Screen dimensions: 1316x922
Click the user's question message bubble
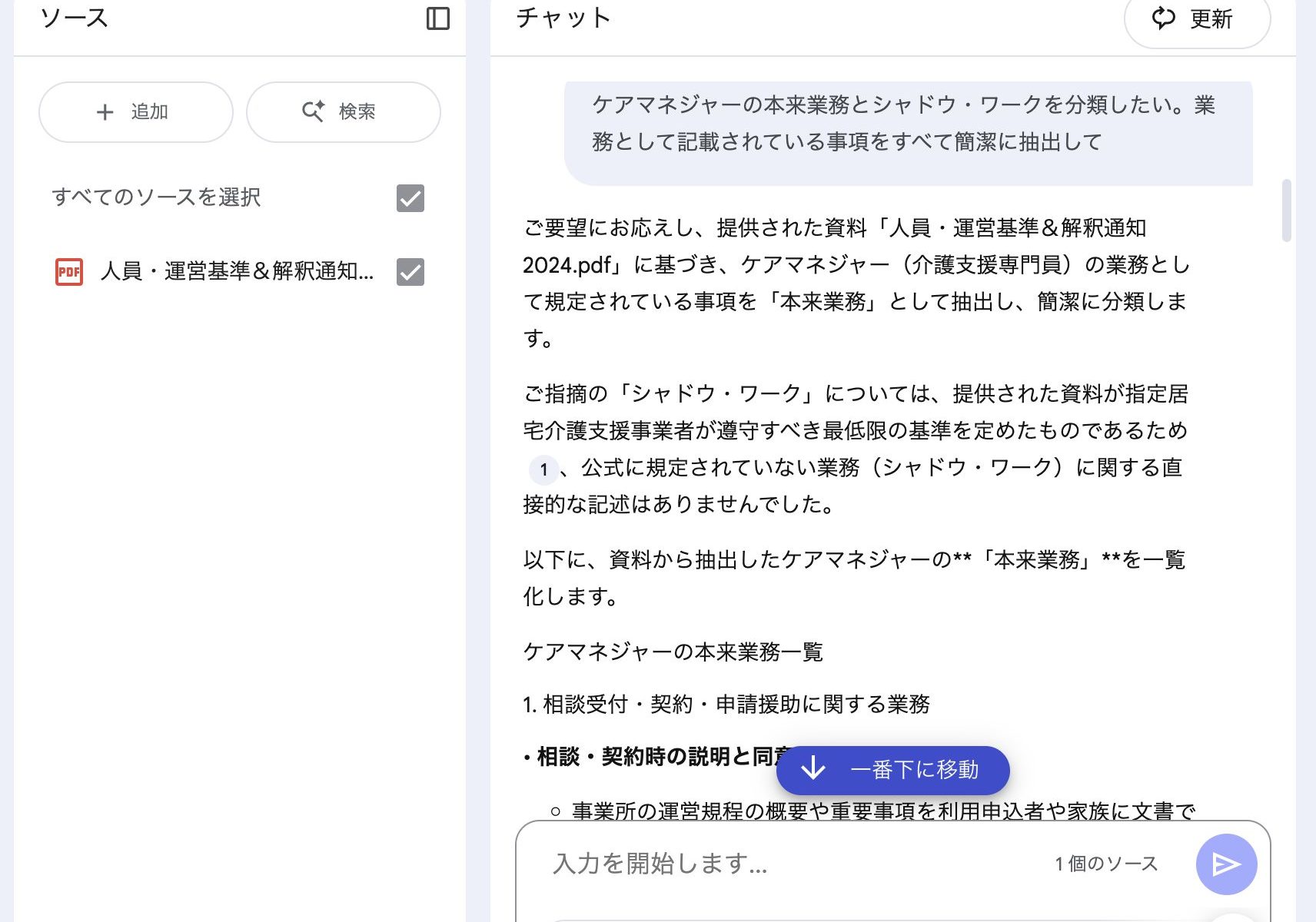pyautogui.click(x=907, y=124)
